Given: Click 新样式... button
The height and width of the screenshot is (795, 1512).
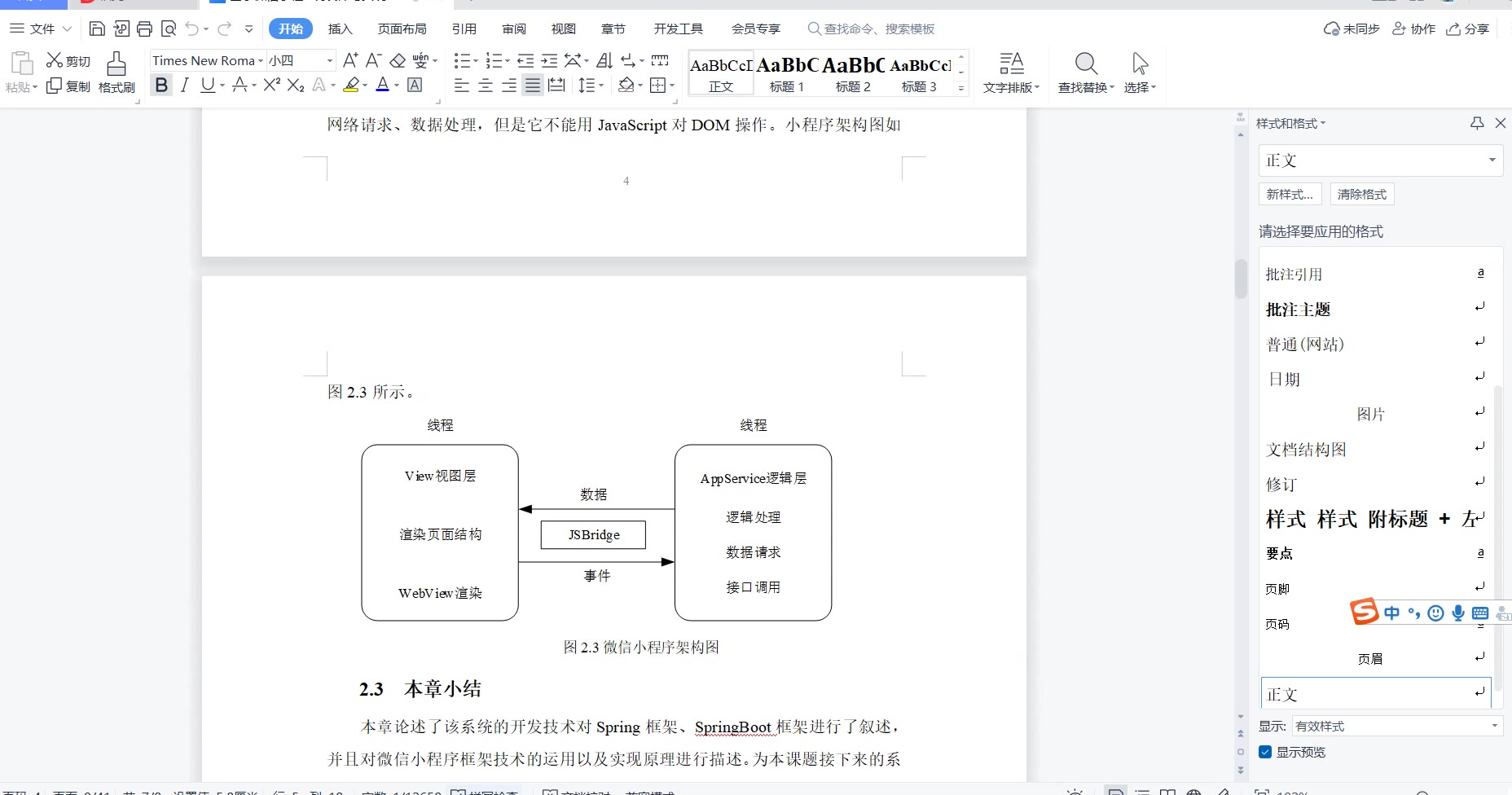Looking at the screenshot, I should tap(1290, 194).
